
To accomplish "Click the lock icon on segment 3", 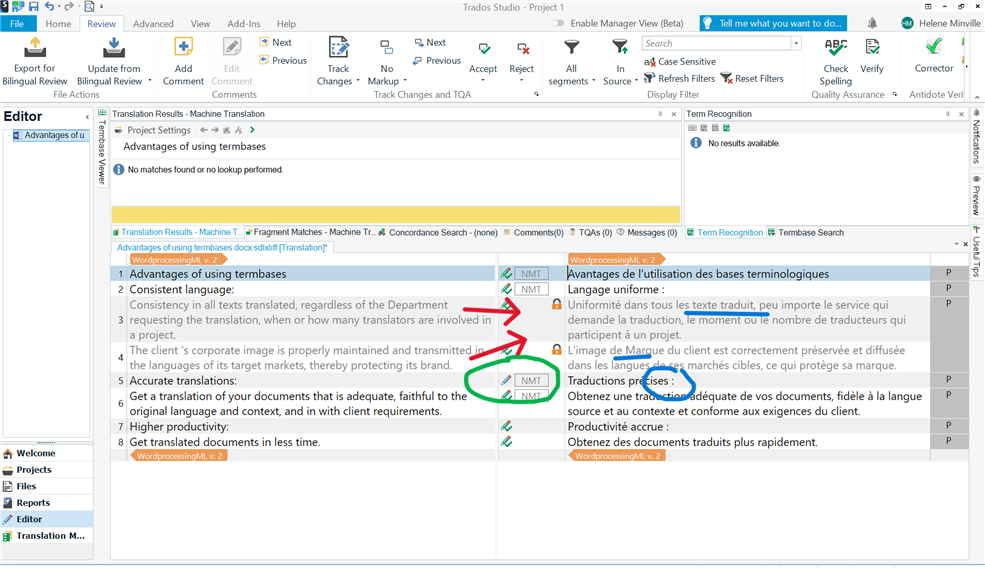I will (x=557, y=304).
